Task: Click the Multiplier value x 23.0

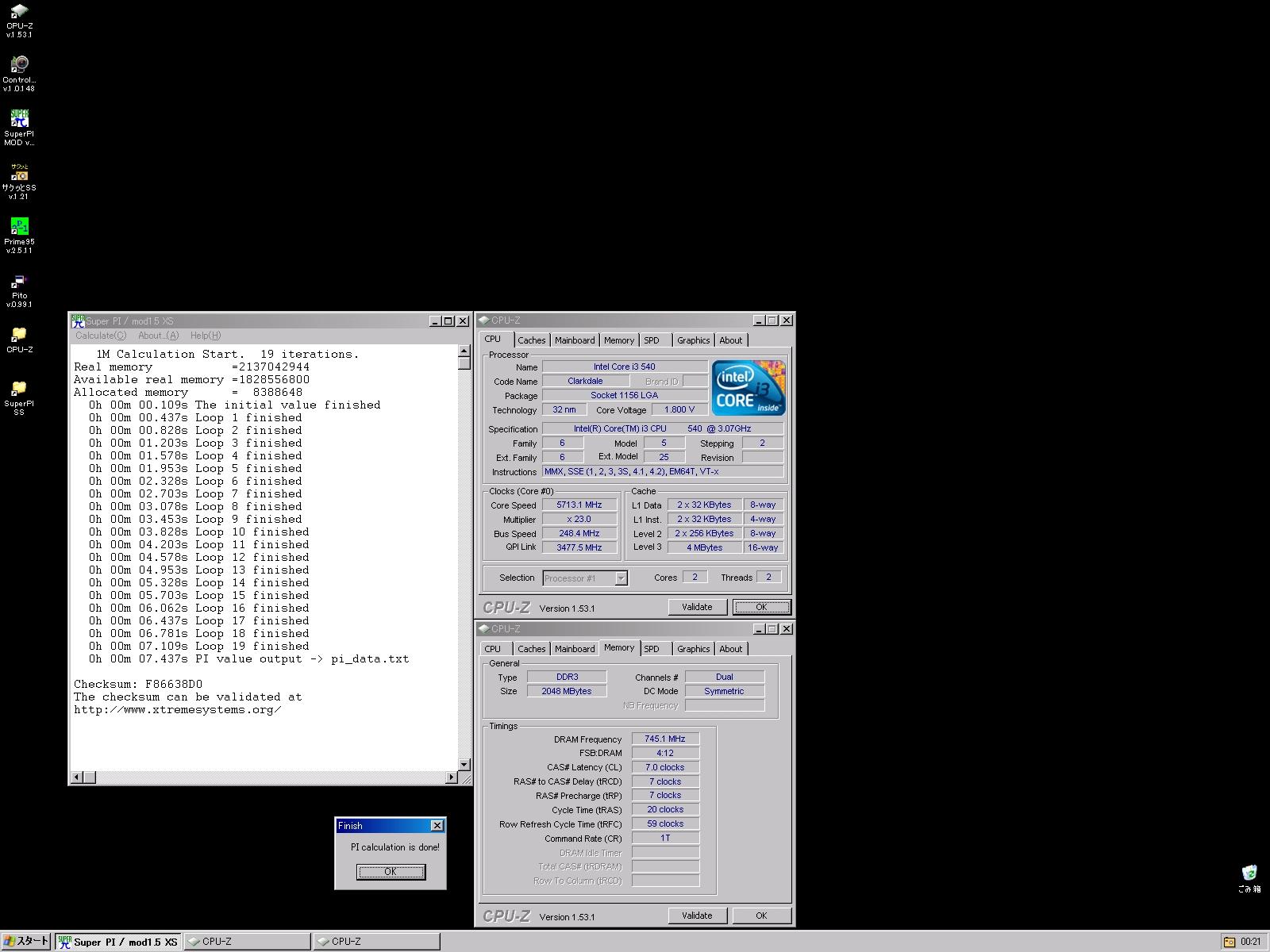Action: (579, 519)
